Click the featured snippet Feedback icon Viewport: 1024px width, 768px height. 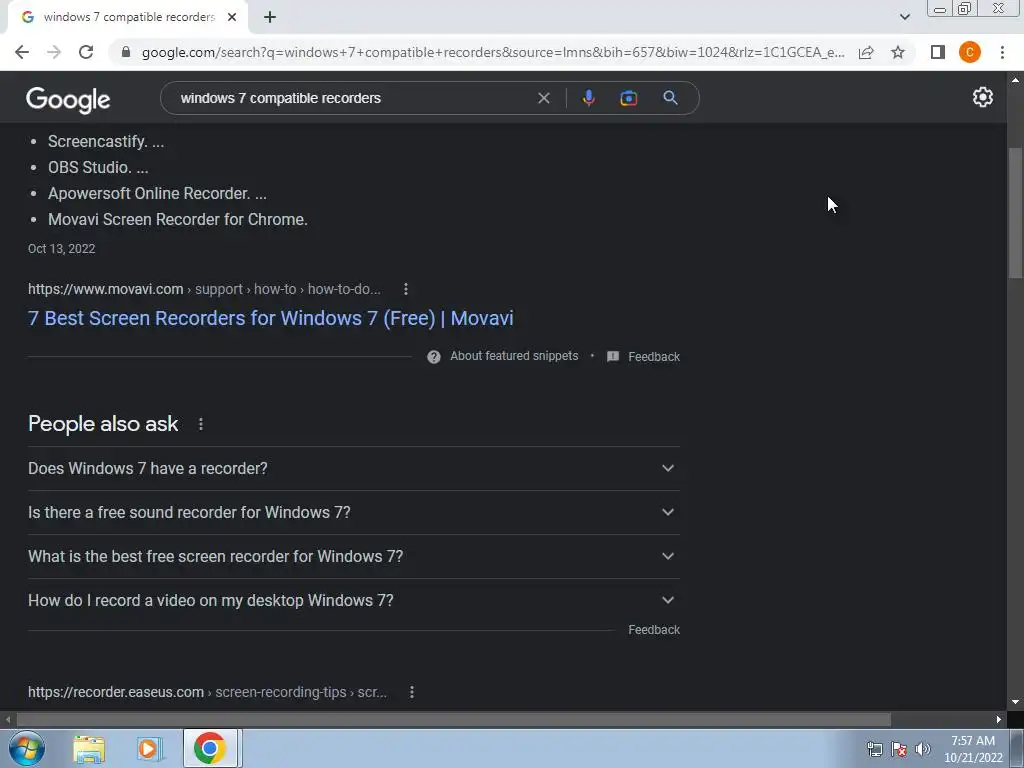tap(613, 357)
